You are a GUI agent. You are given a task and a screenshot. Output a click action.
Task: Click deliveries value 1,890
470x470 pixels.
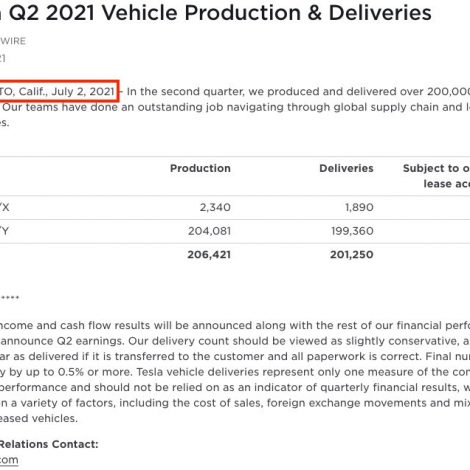coord(359,207)
